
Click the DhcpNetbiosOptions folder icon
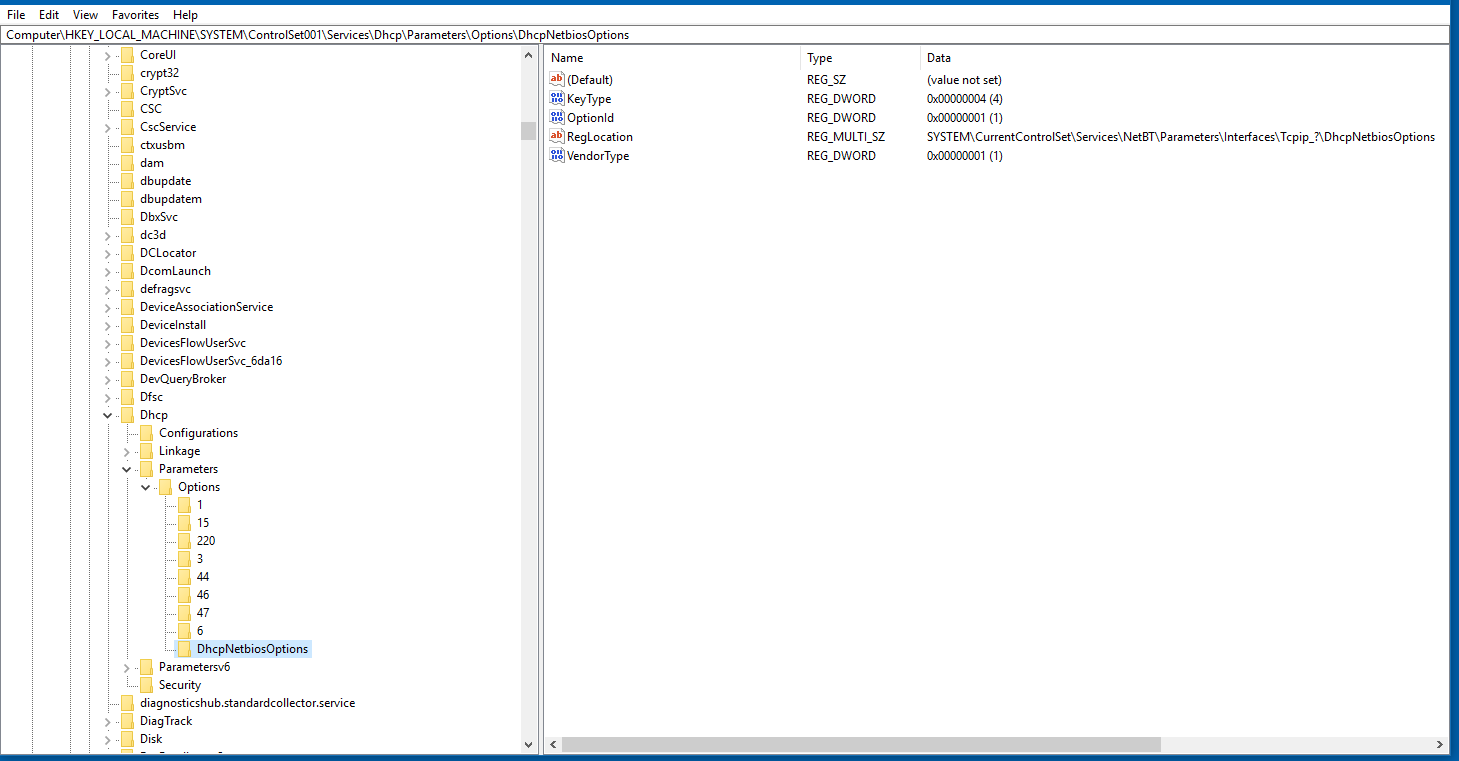point(184,649)
